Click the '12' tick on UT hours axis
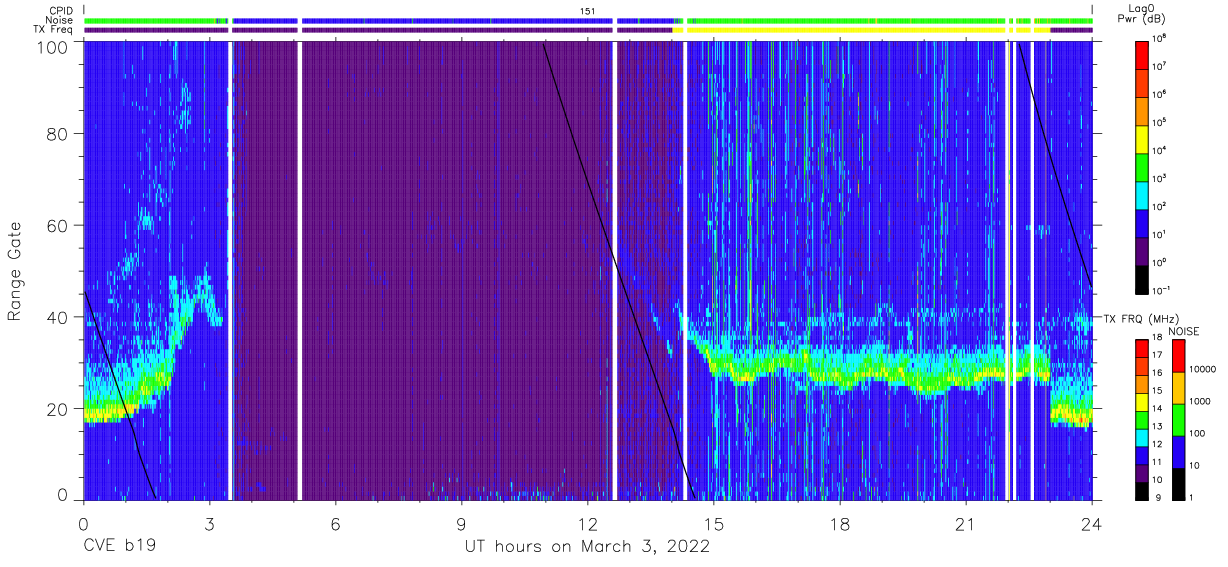The image size is (1228, 567). coord(588,523)
